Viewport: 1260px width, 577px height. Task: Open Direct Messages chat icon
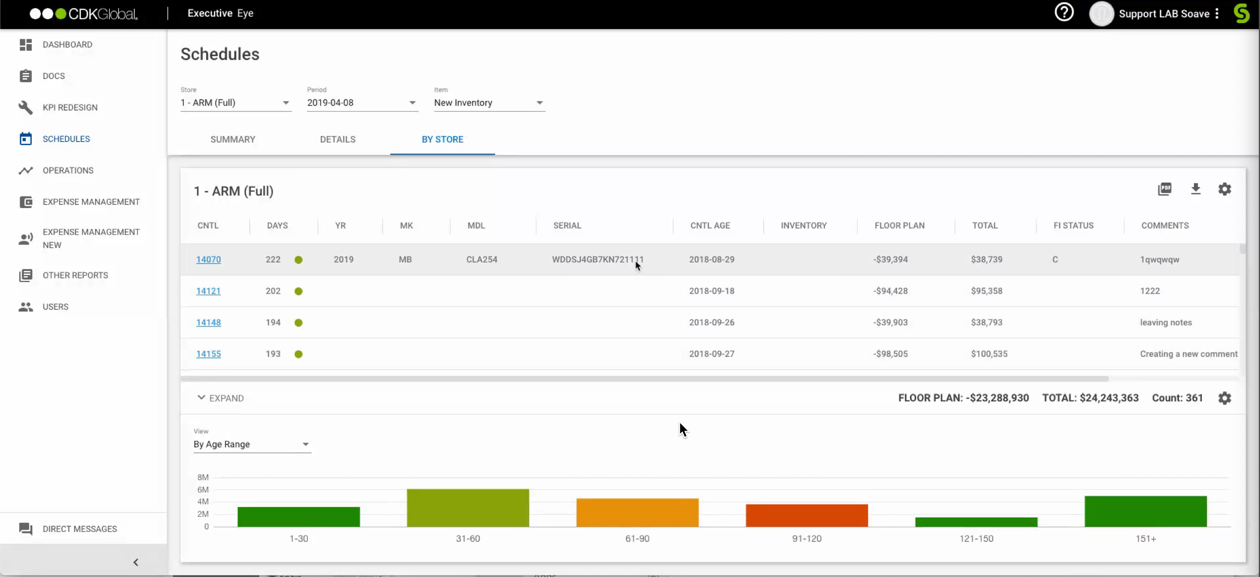[26, 529]
